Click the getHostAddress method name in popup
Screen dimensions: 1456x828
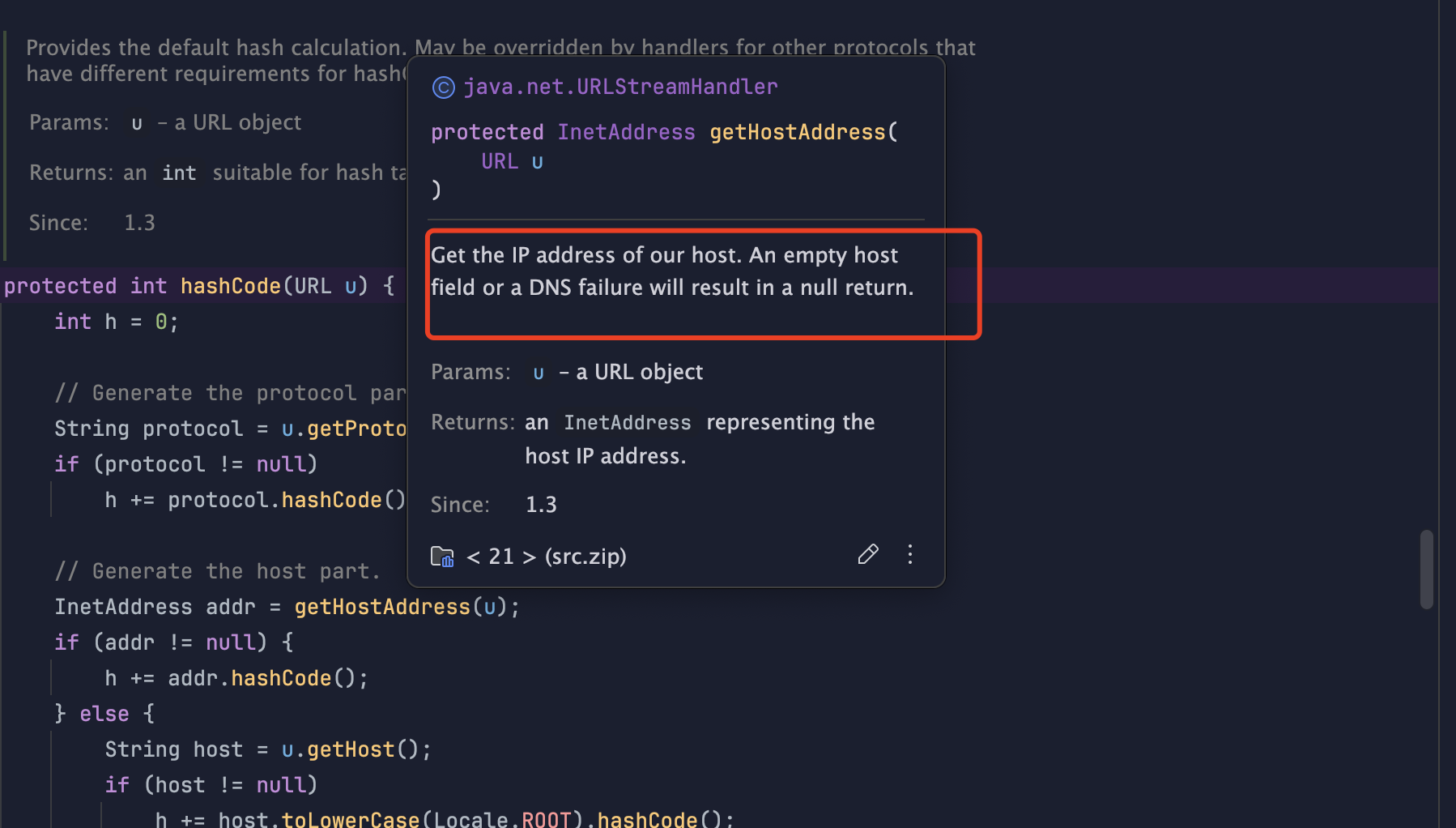tap(798, 132)
